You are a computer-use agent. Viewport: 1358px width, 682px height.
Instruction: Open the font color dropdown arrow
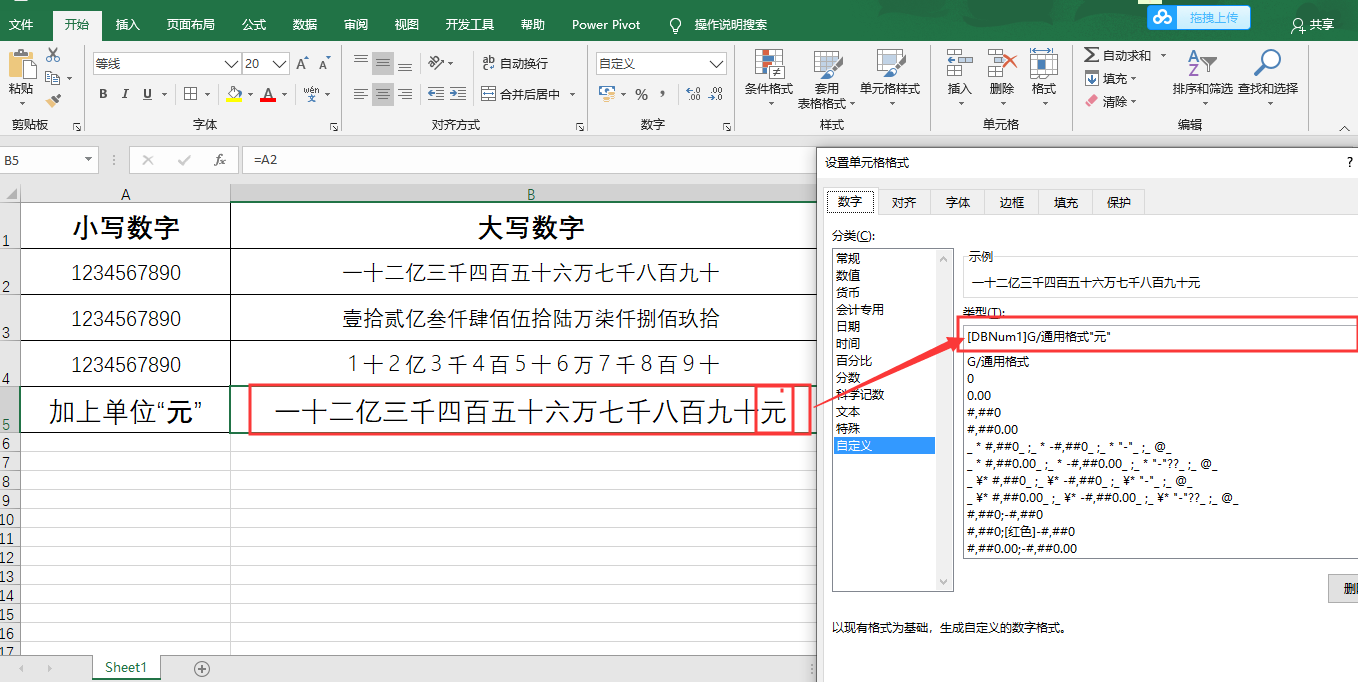pos(284,94)
